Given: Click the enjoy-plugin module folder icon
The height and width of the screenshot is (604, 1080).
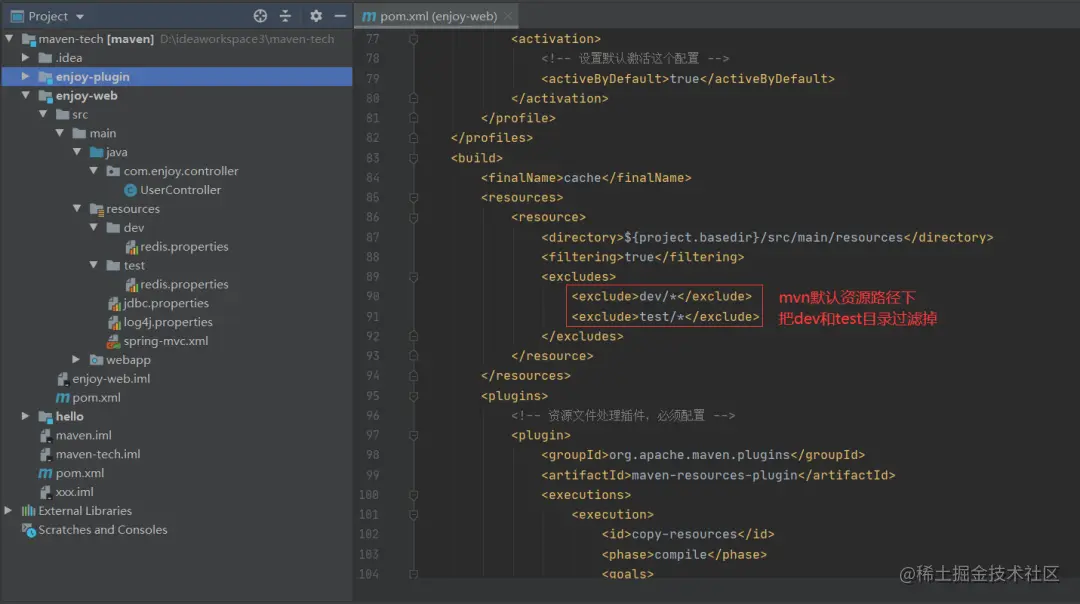Looking at the screenshot, I should 45,77.
